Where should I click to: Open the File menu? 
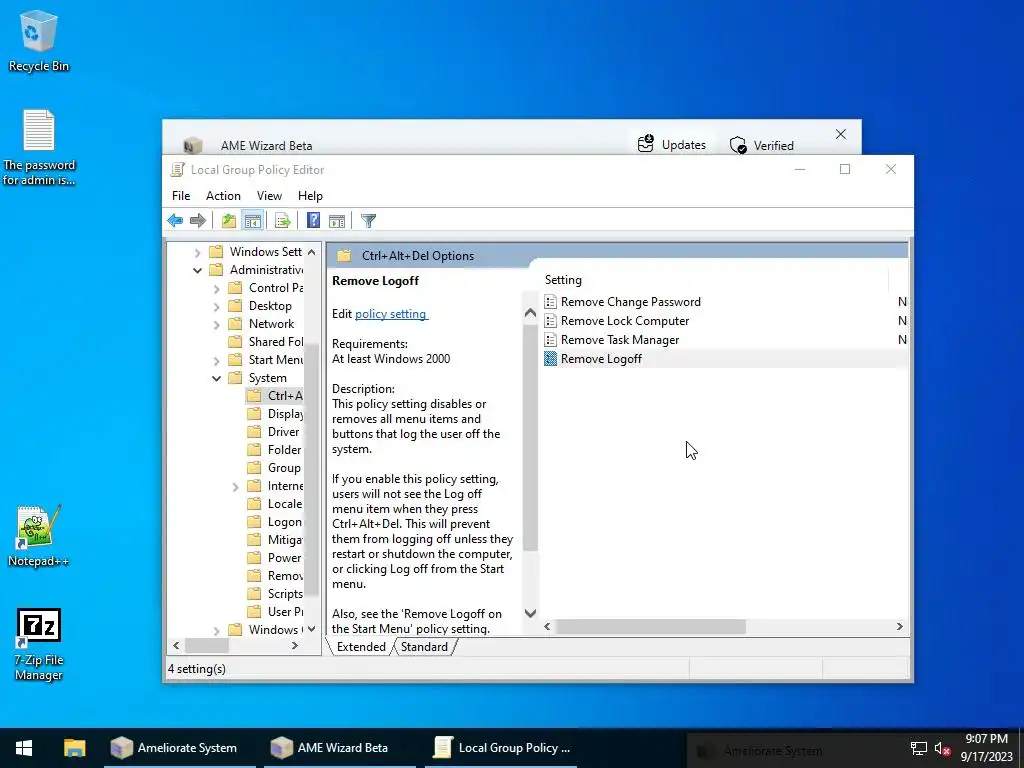point(181,196)
